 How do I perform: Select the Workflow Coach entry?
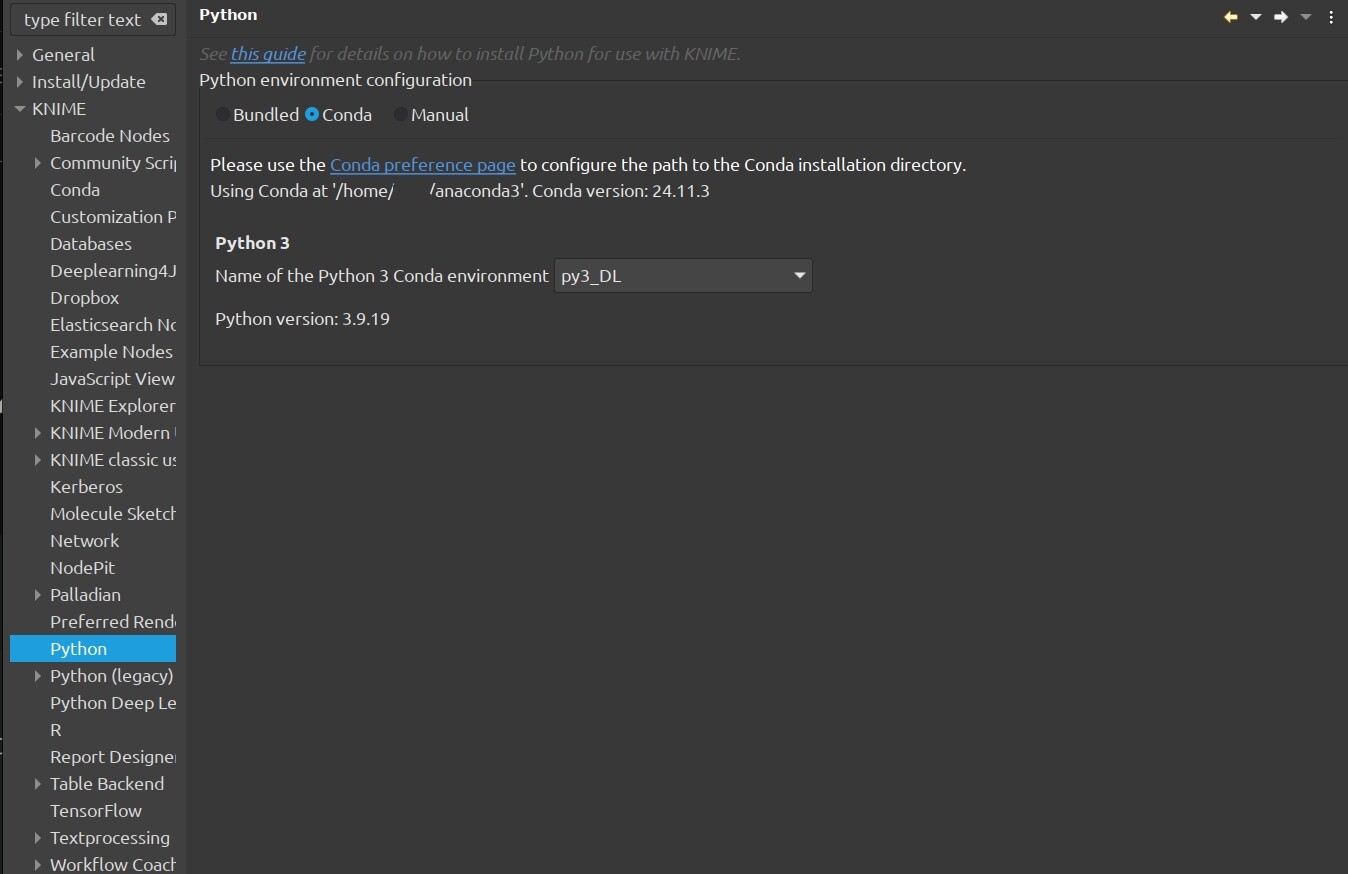point(113,865)
